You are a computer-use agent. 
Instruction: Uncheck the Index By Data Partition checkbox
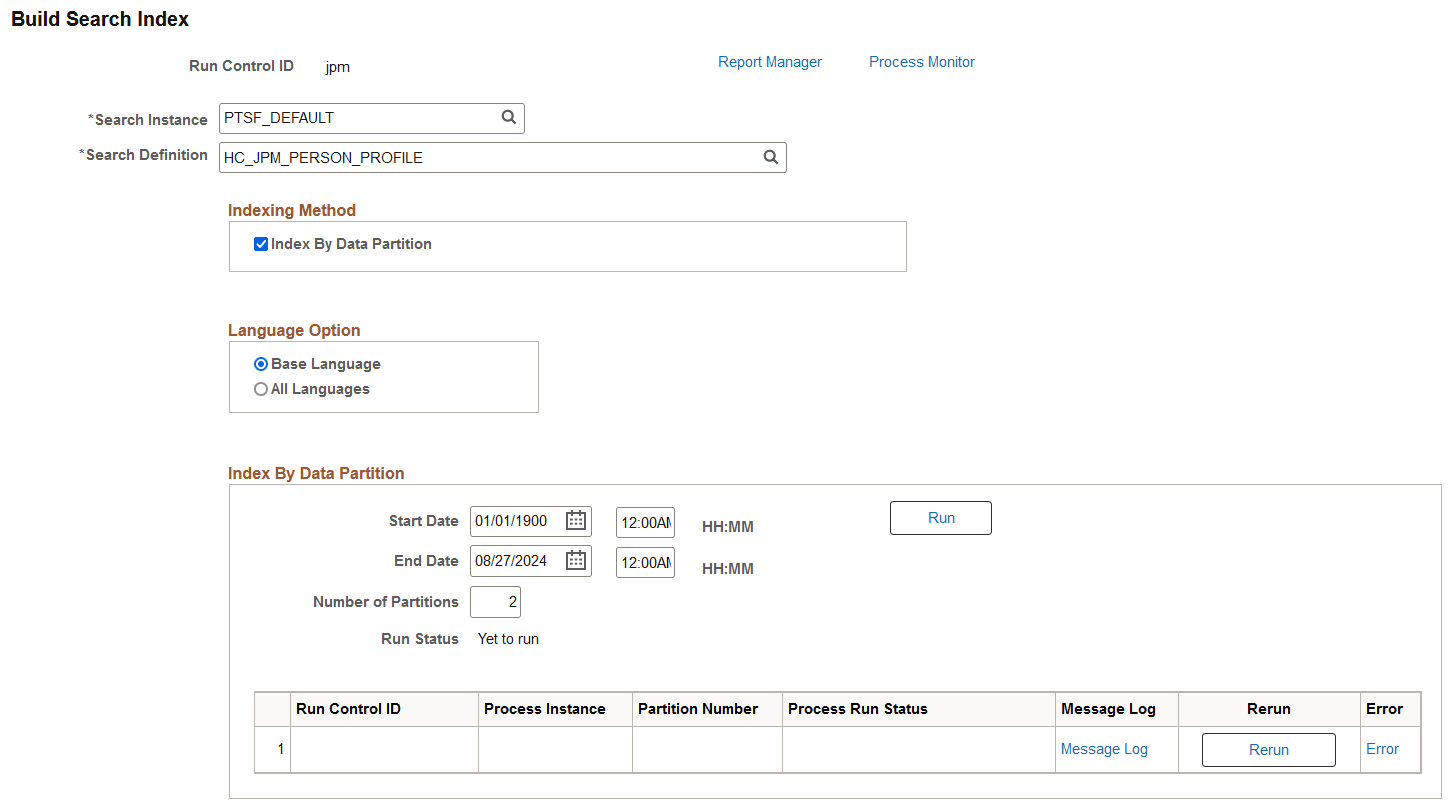(x=260, y=243)
